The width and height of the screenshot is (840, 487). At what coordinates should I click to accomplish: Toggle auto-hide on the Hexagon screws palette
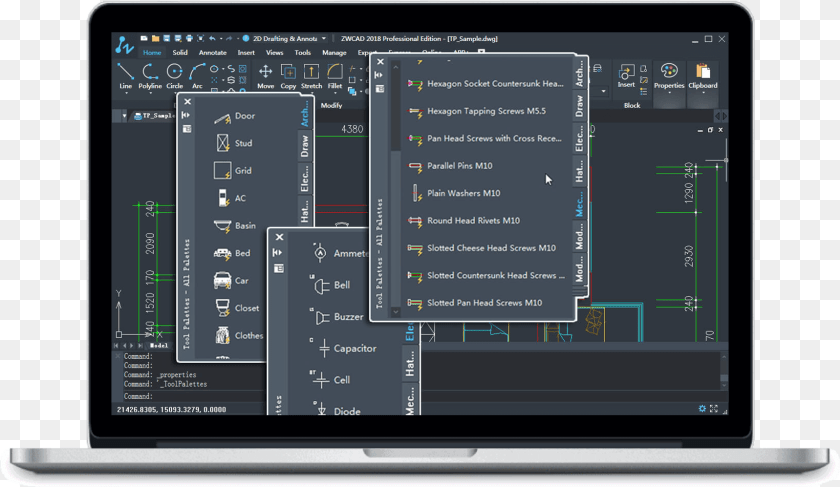(378, 75)
